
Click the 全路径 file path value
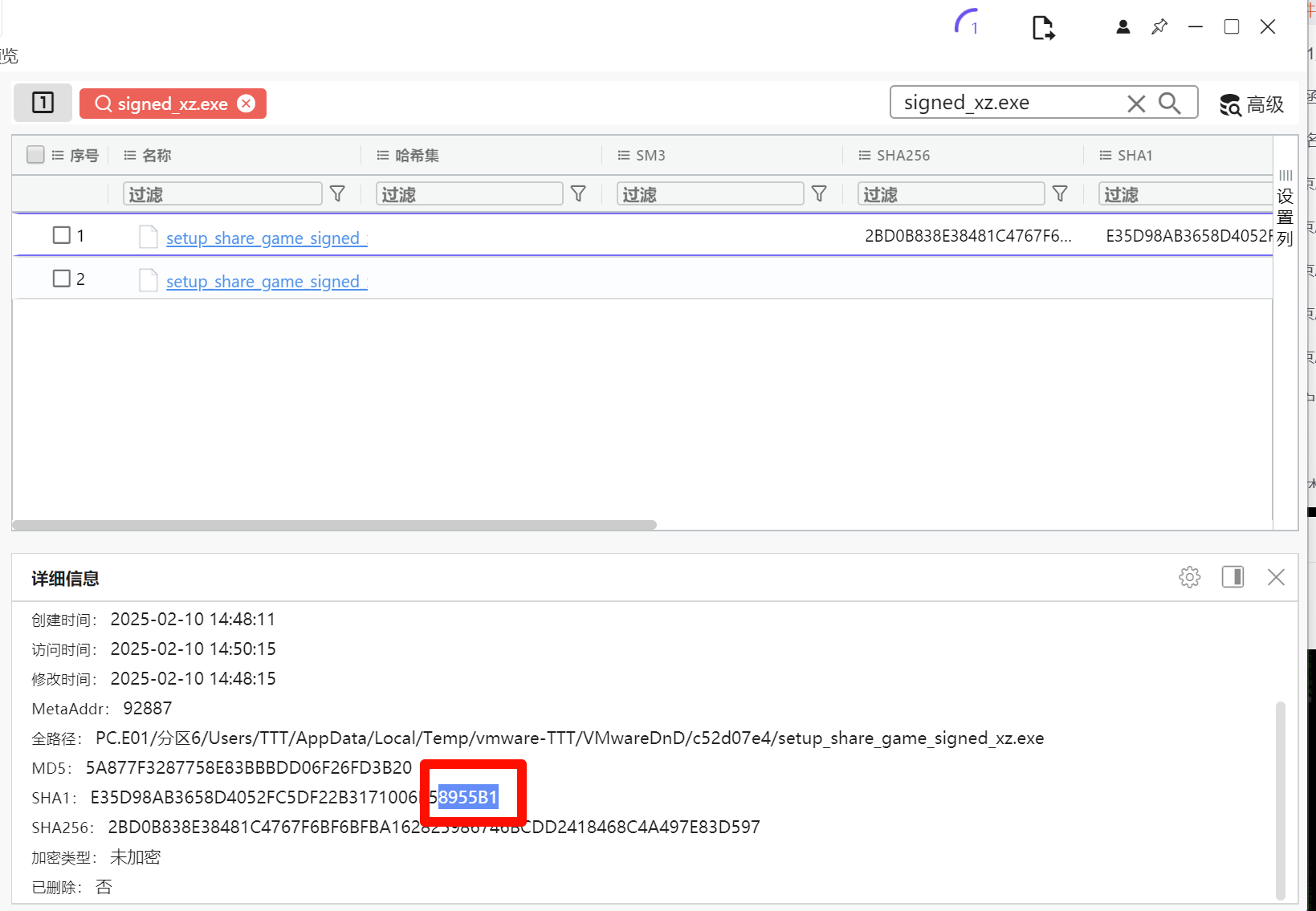click(x=569, y=738)
